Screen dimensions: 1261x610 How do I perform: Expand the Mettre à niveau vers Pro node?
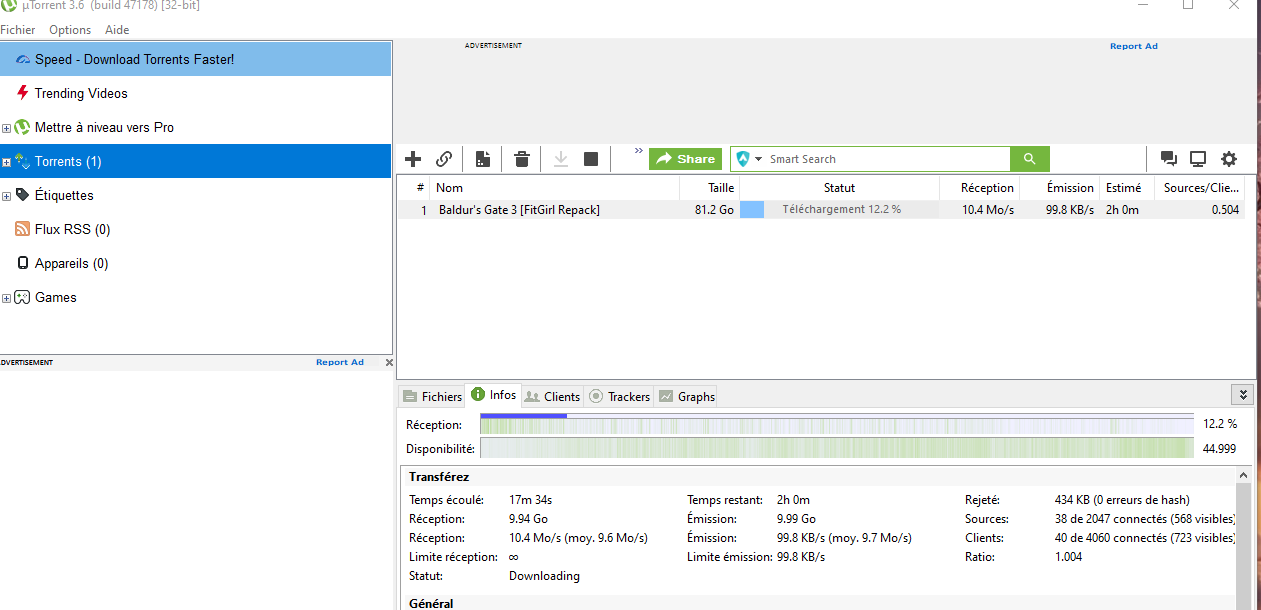pyautogui.click(x=7, y=128)
